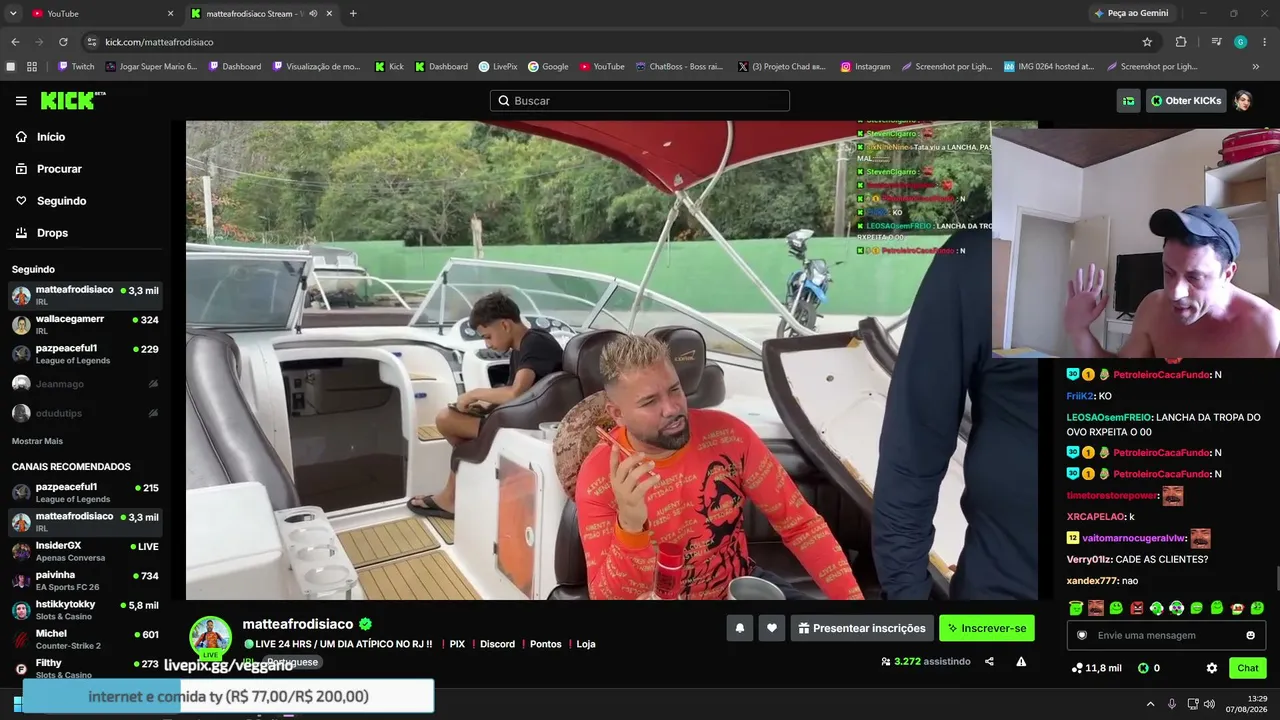This screenshot has width=1280, height=720.
Task: Focus the Envie uma mensagem chat input
Action: (x=1166, y=635)
